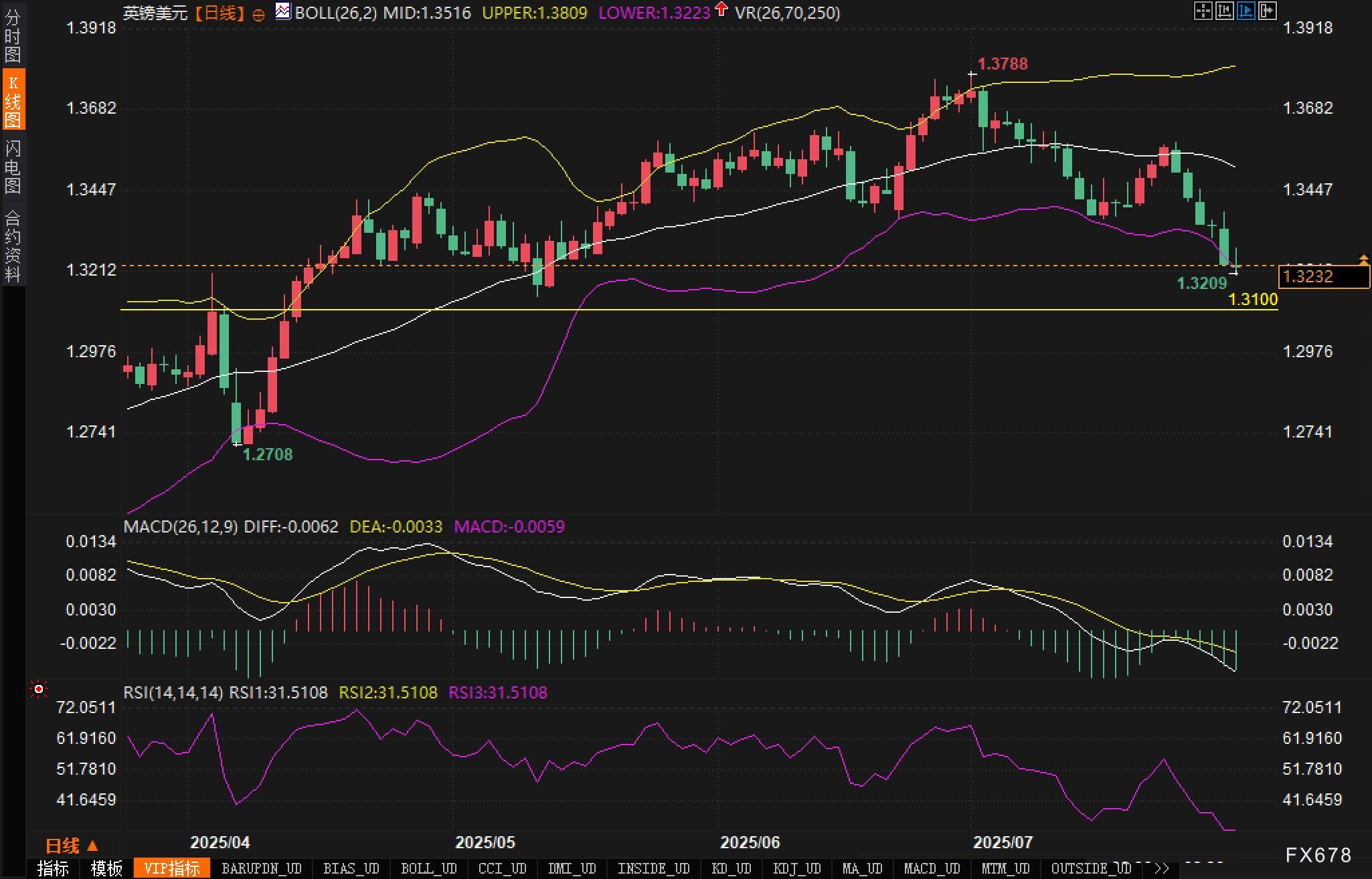Viewport: 1372px width, 879px height.
Task: Click the rightmost panel shift icon
Action: coord(1267,11)
